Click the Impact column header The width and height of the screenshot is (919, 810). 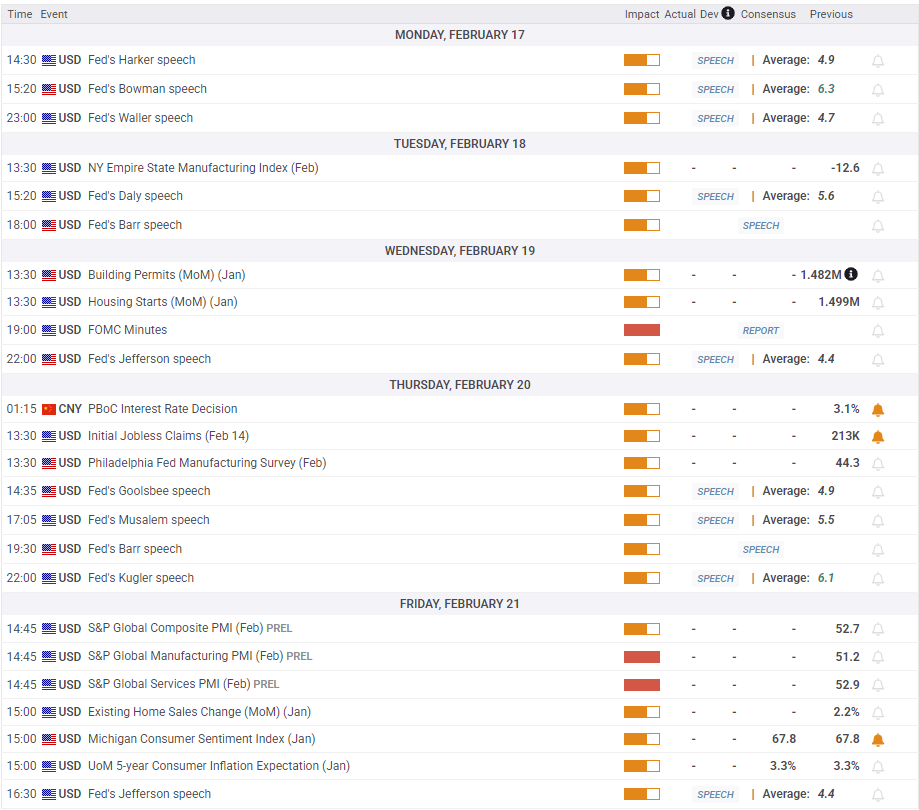pyautogui.click(x=642, y=14)
